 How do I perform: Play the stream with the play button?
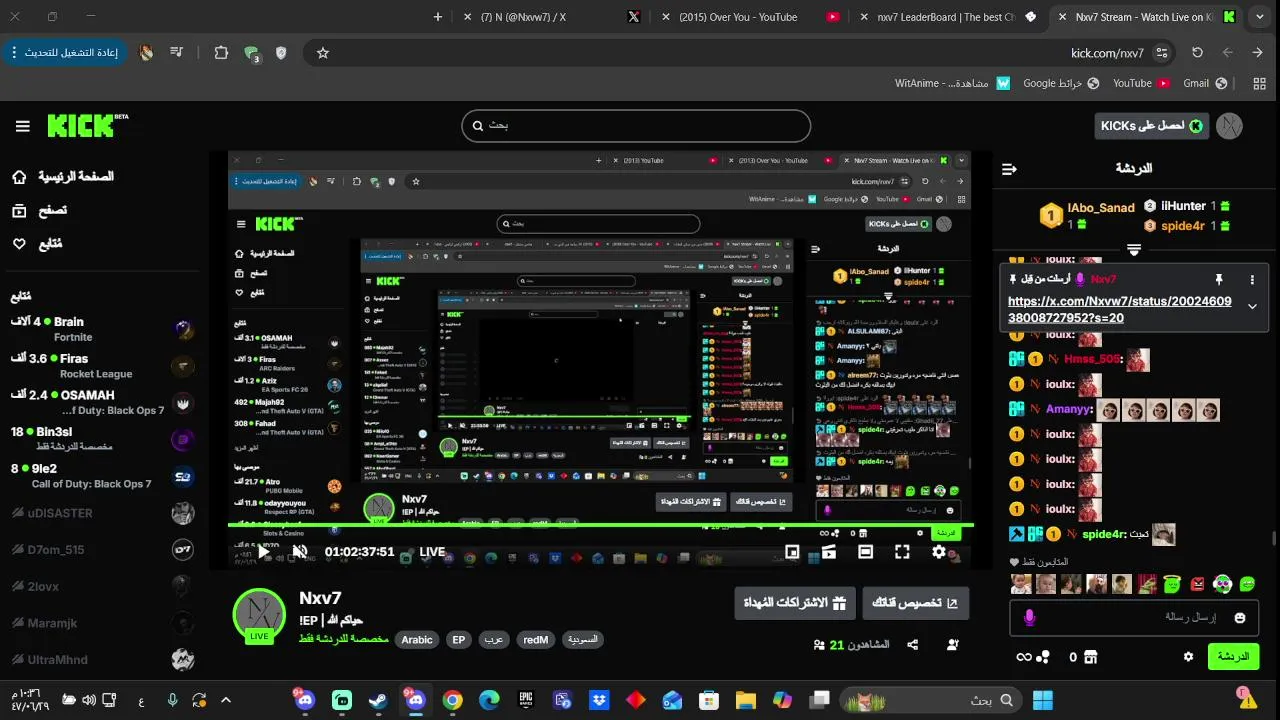[264, 551]
